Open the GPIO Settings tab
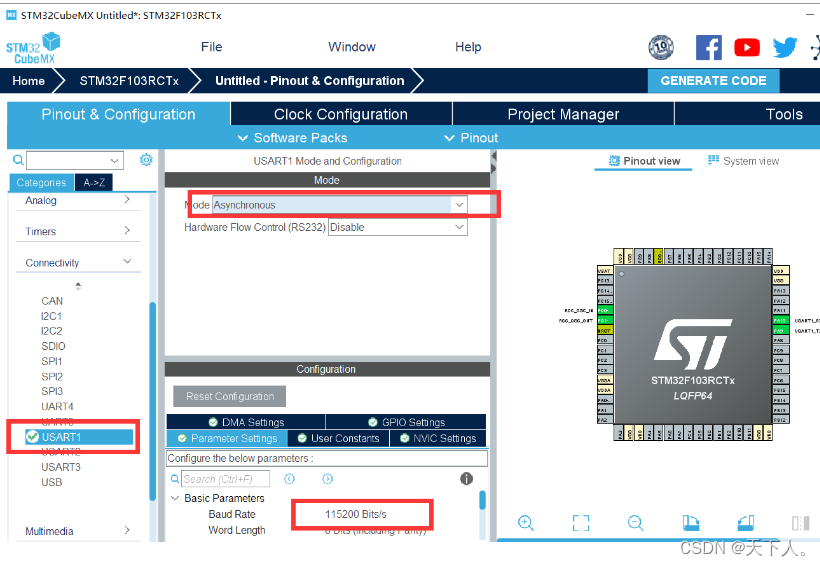This screenshot has height=566, width=820. [x=406, y=422]
